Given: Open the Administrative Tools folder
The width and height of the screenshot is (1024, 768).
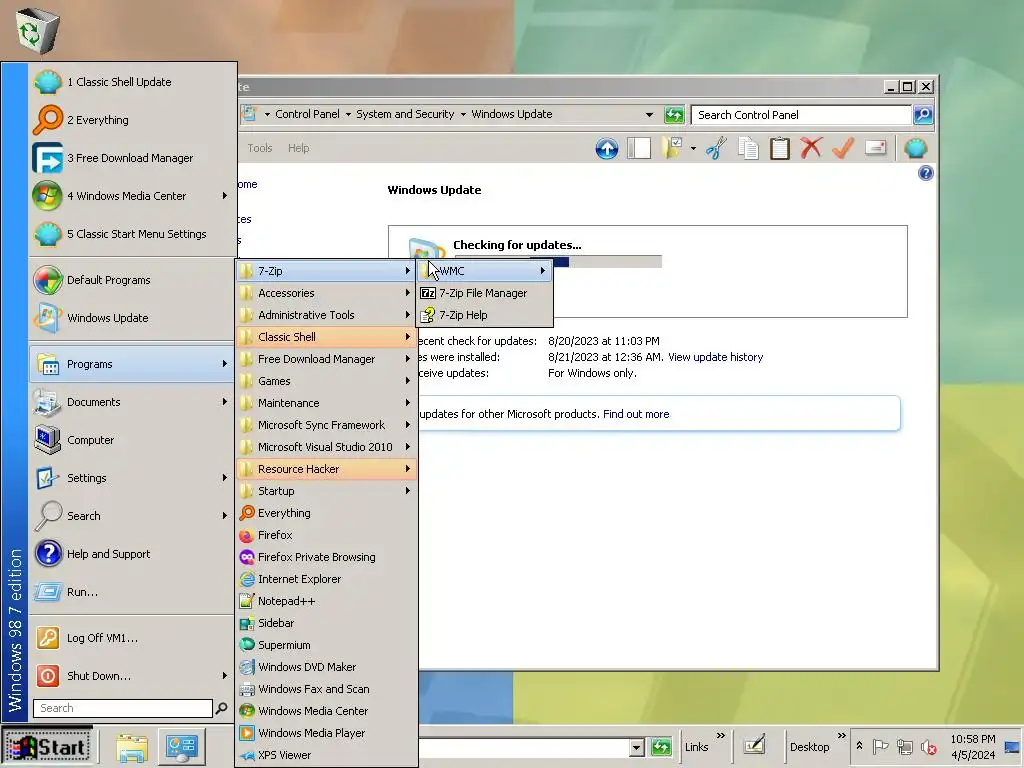Looking at the screenshot, I should pos(327,315).
